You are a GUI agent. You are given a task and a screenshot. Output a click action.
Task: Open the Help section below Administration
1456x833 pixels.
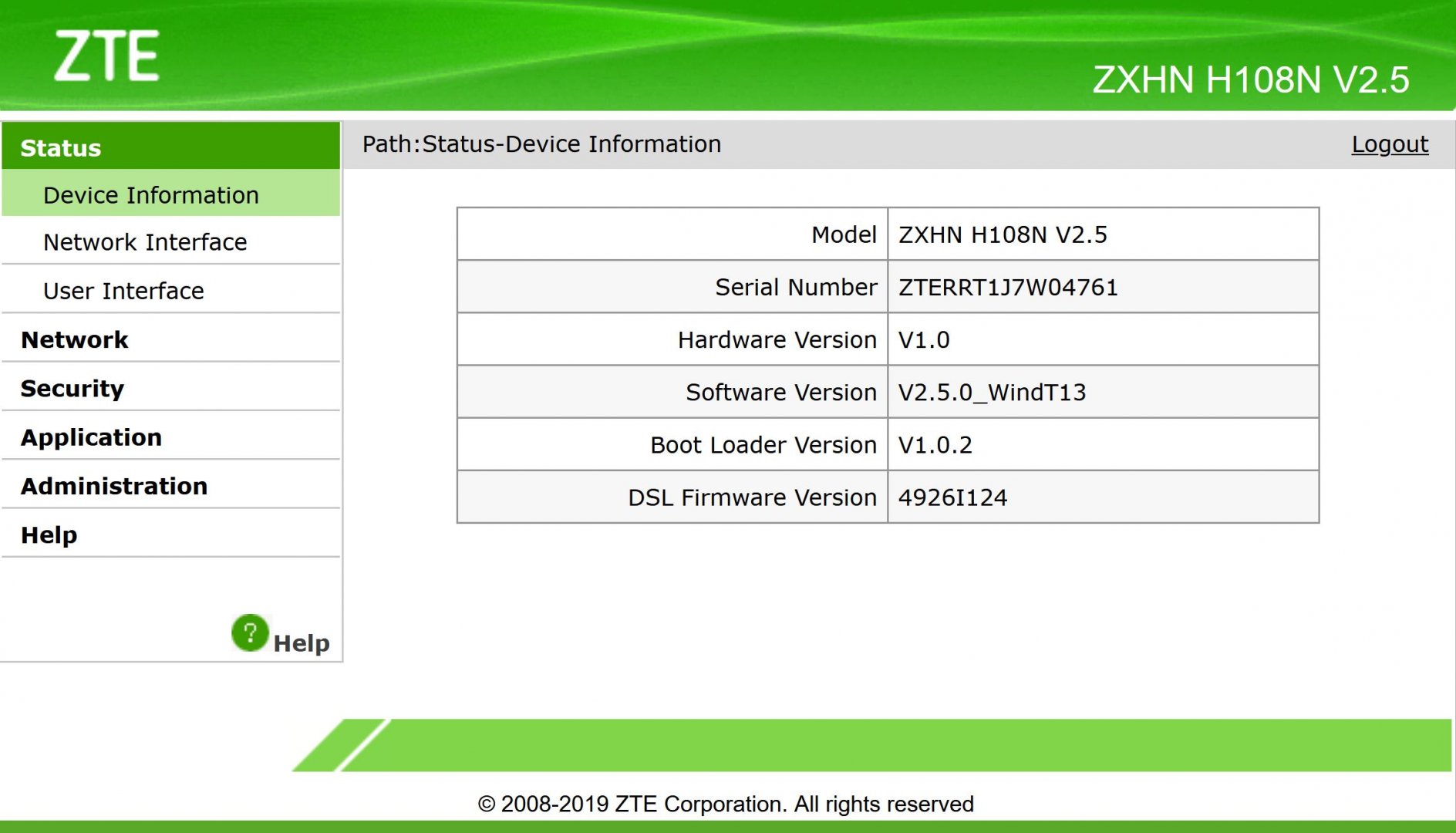point(49,535)
